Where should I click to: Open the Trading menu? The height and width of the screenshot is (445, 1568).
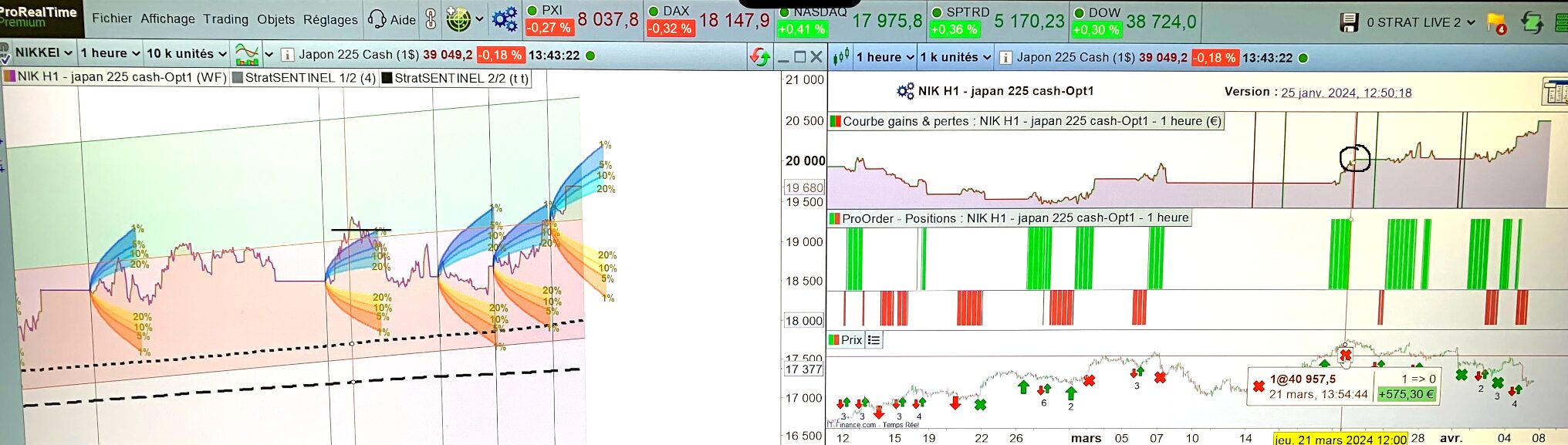(x=225, y=19)
